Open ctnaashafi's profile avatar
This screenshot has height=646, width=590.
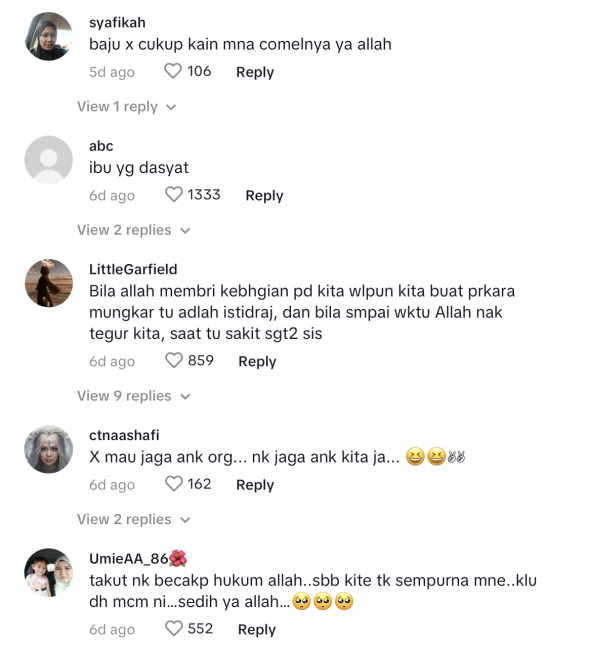click(x=49, y=449)
